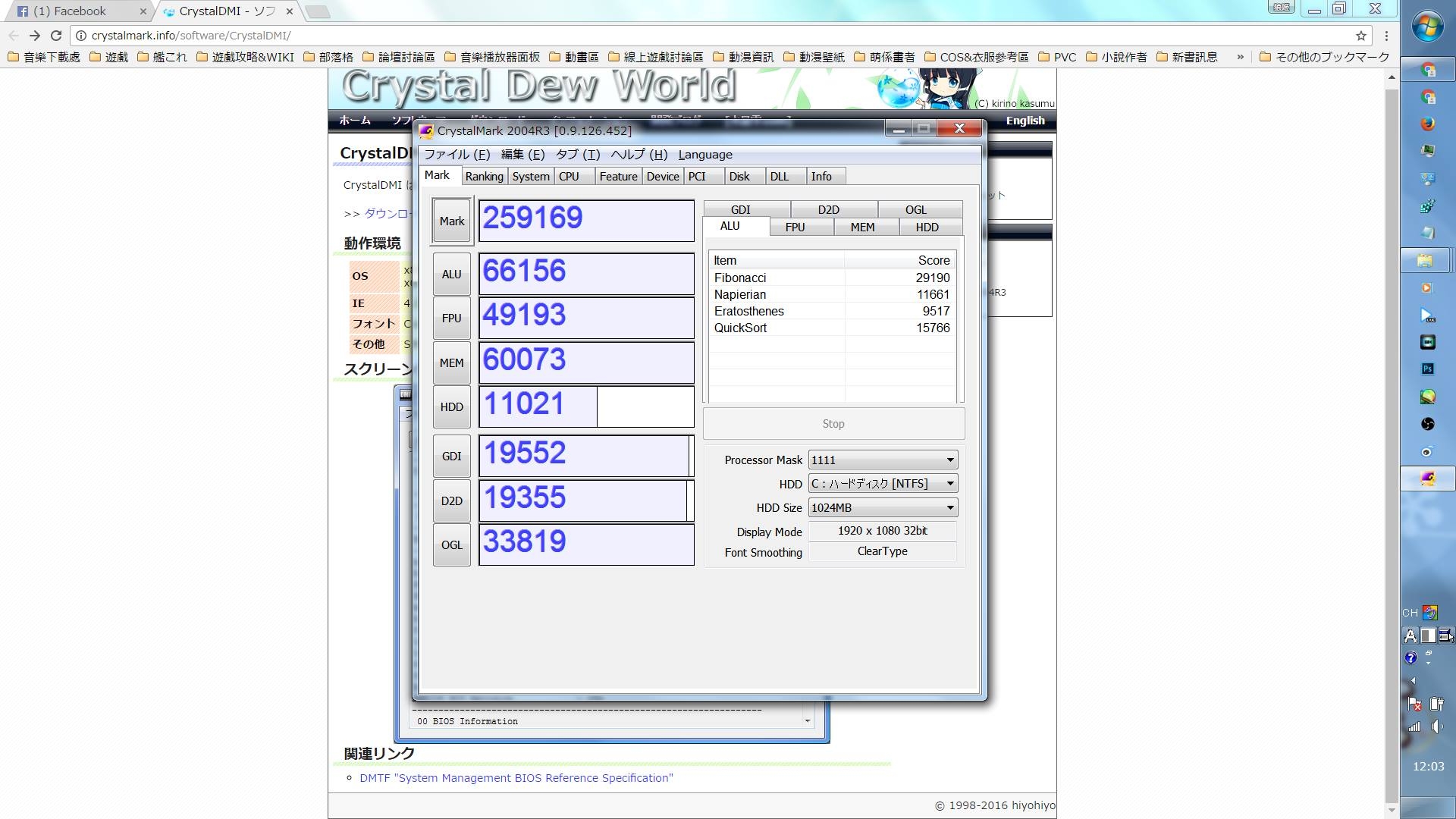Image resolution: width=1456 pixels, height=819 pixels.
Task: Open Chrome's three-dot menu
Action: tap(1386, 36)
